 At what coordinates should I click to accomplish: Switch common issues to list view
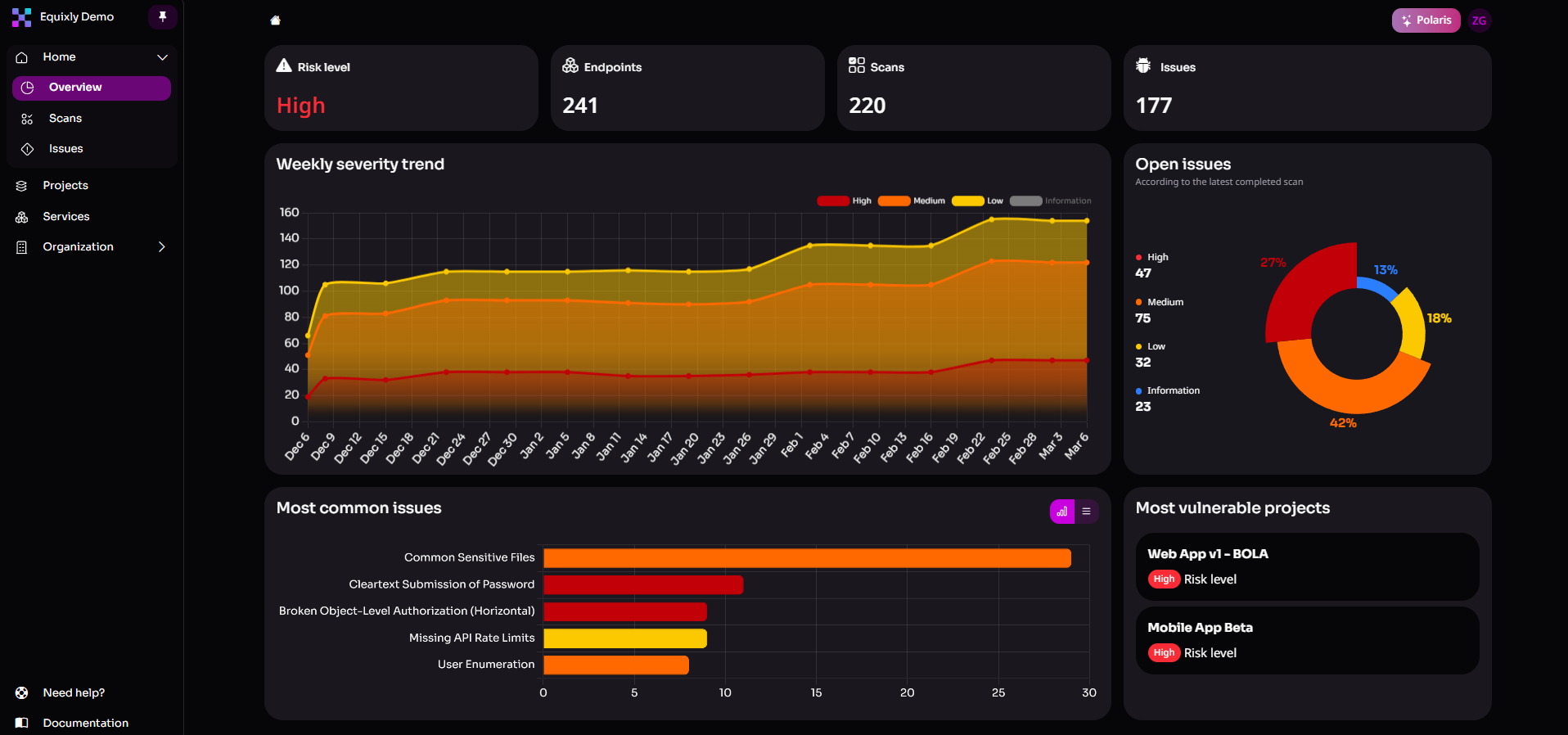[1087, 512]
